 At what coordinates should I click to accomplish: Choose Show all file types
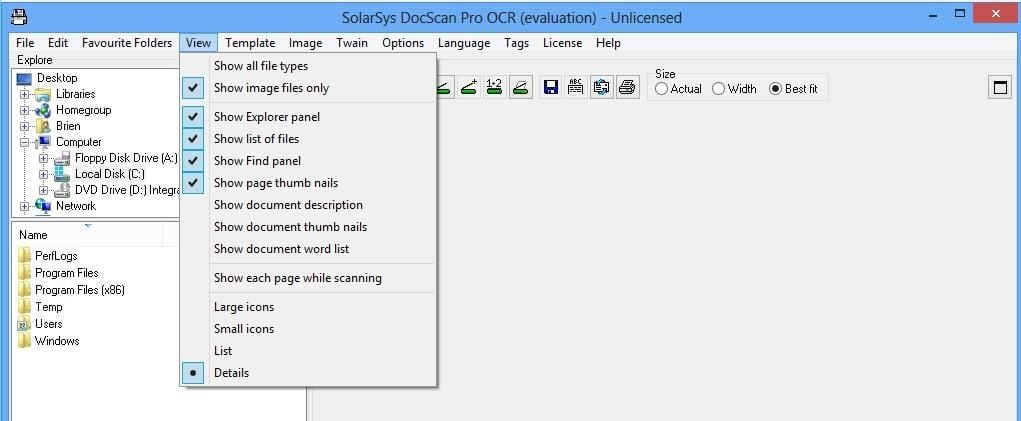point(307,66)
